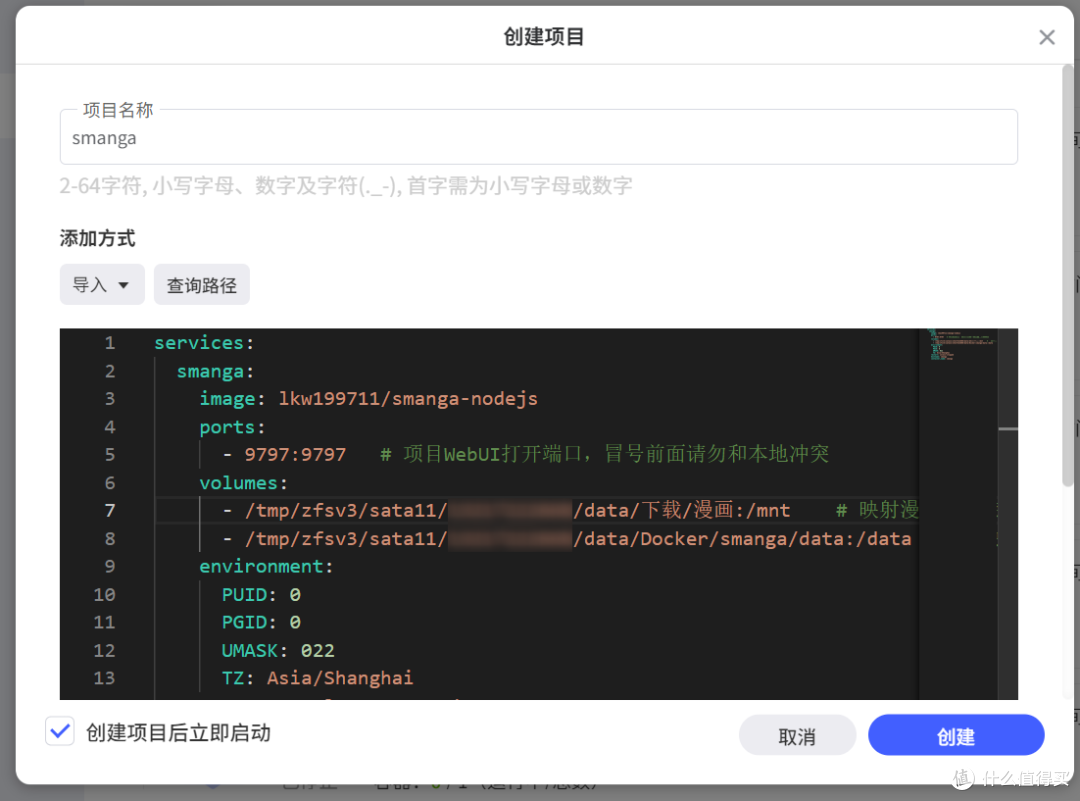Click the port mapping '9797:9797'

pyautogui.click(x=295, y=455)
